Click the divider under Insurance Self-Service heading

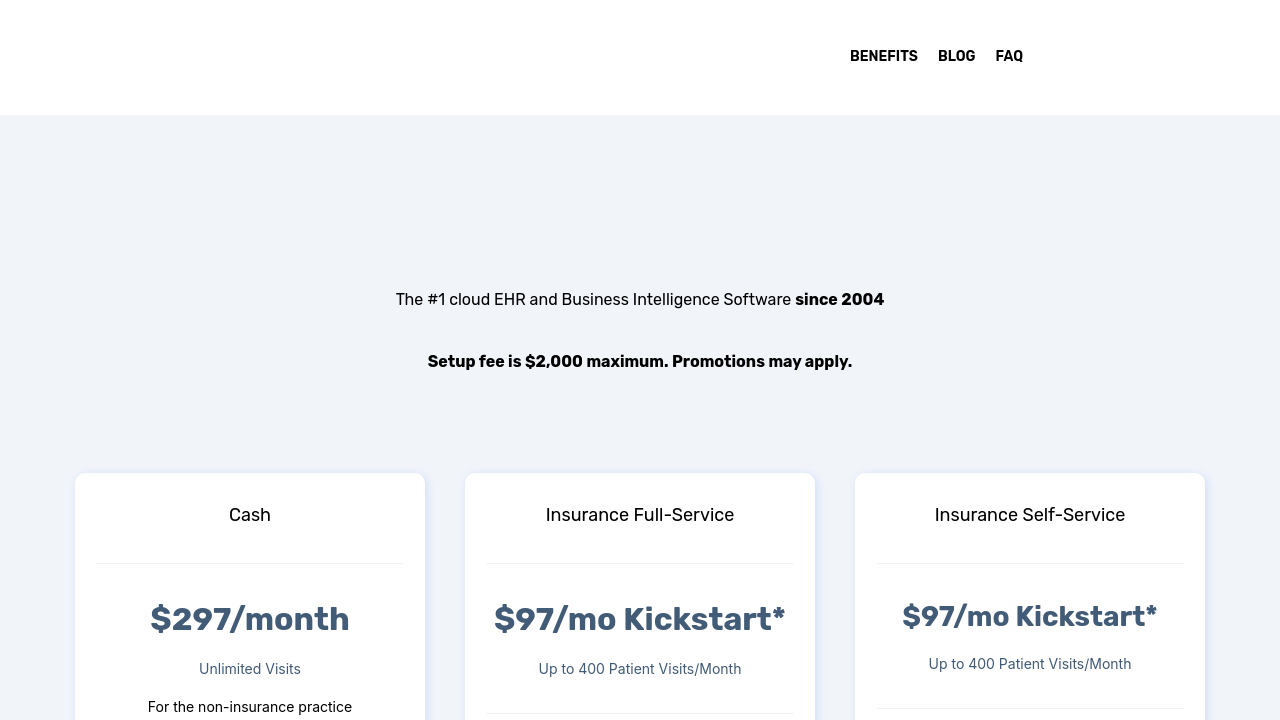1030,563
